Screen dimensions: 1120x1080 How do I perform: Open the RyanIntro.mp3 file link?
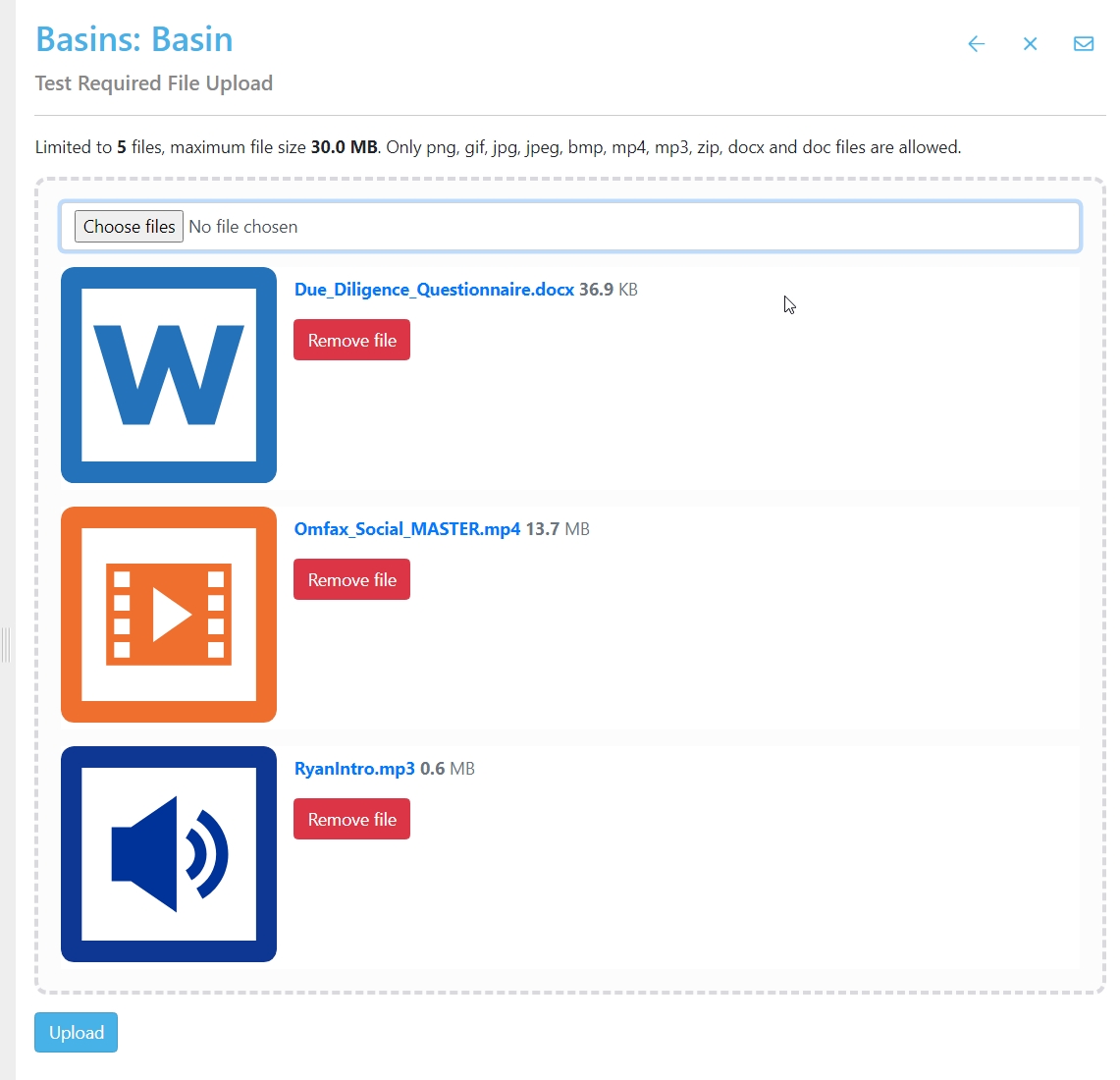pyautogui.click(x=354, y=769)
